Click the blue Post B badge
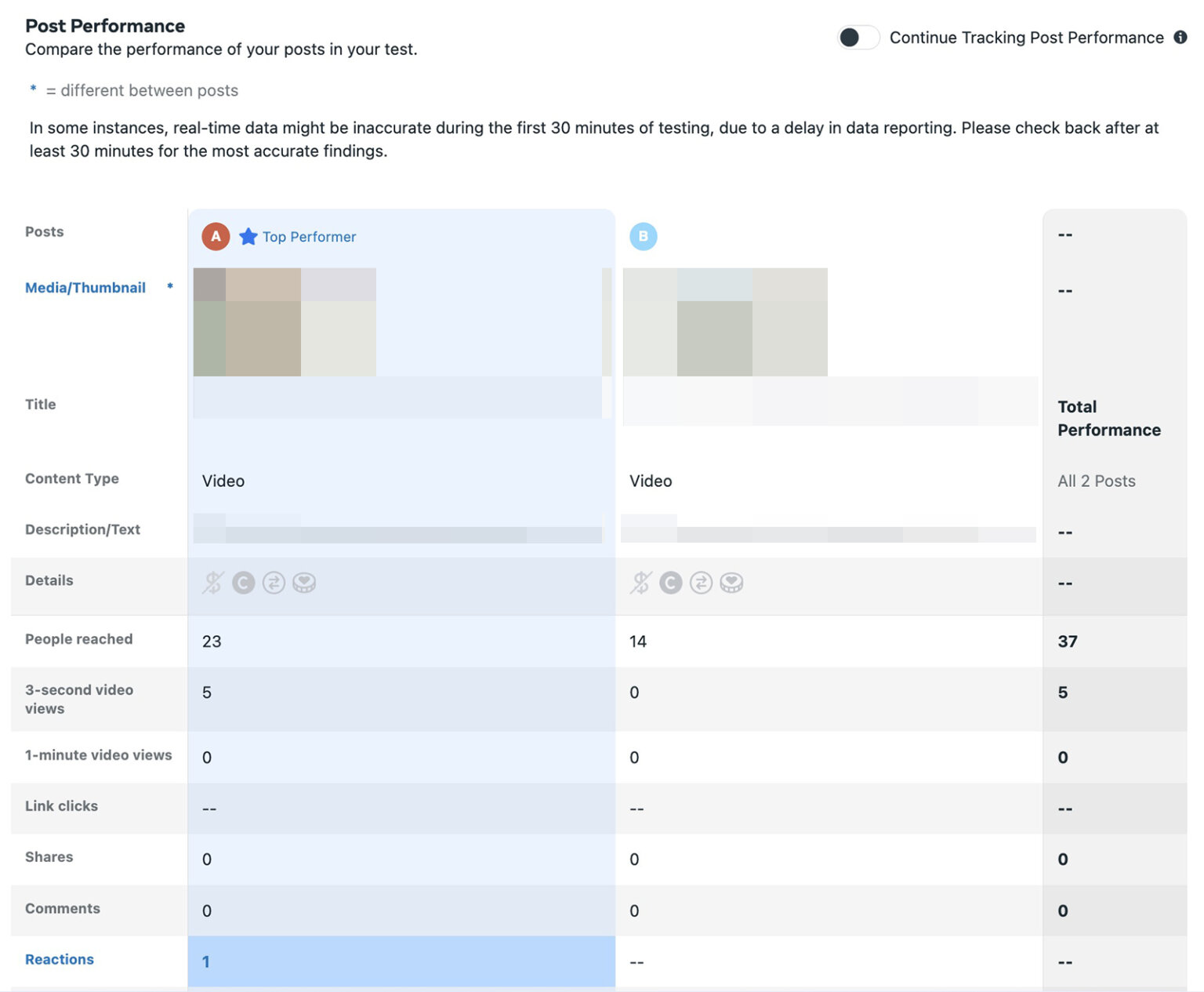 [644, 236]
